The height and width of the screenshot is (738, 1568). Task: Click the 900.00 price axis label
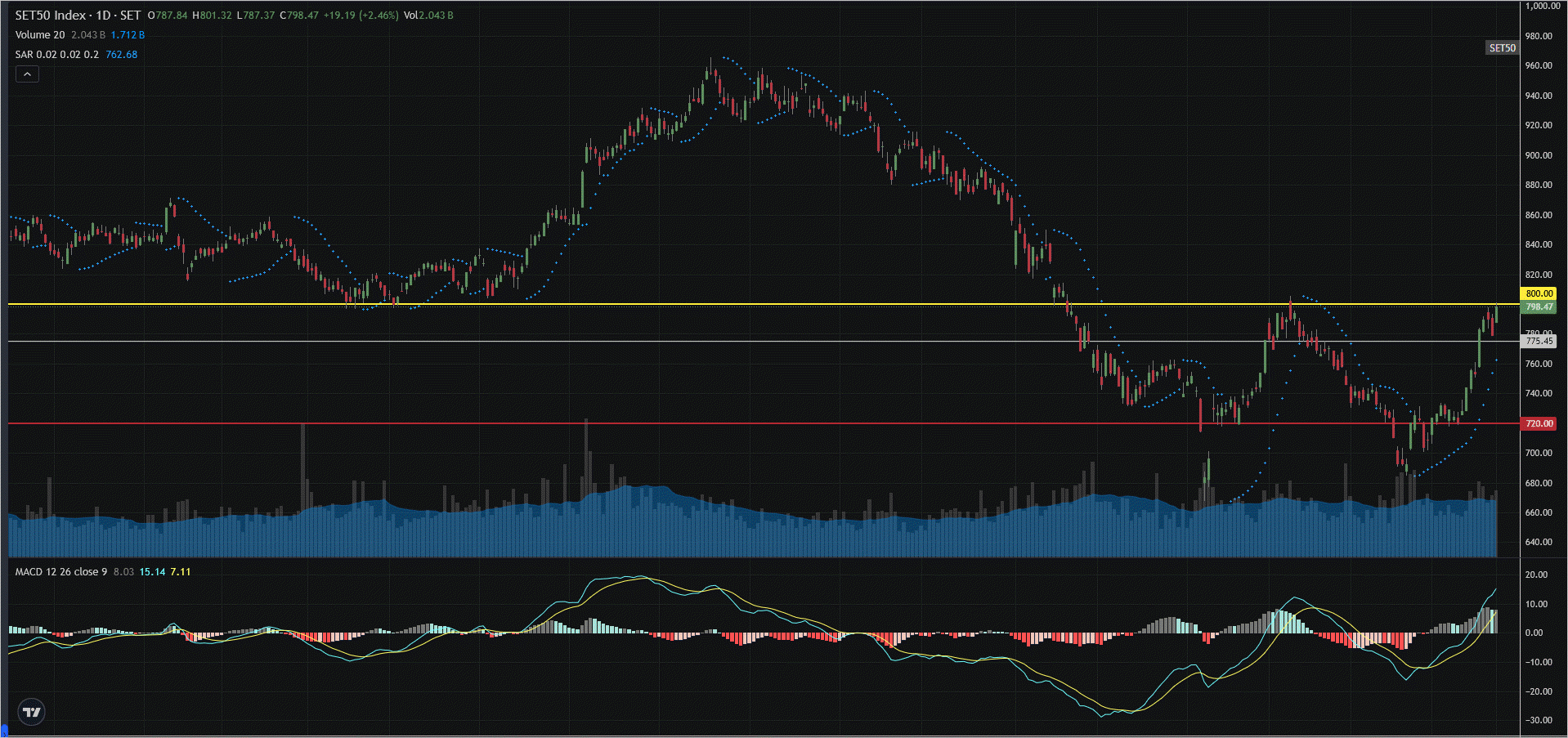pyautogui.click(x=1539, y=155)
